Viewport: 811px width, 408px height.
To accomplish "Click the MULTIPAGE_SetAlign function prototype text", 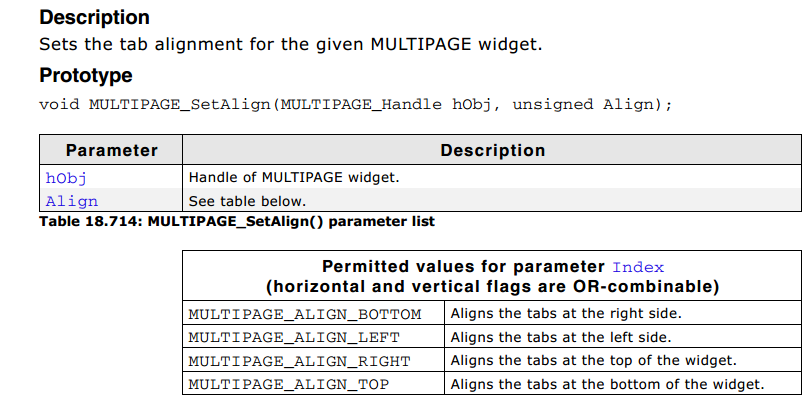I will coord(355,104).
